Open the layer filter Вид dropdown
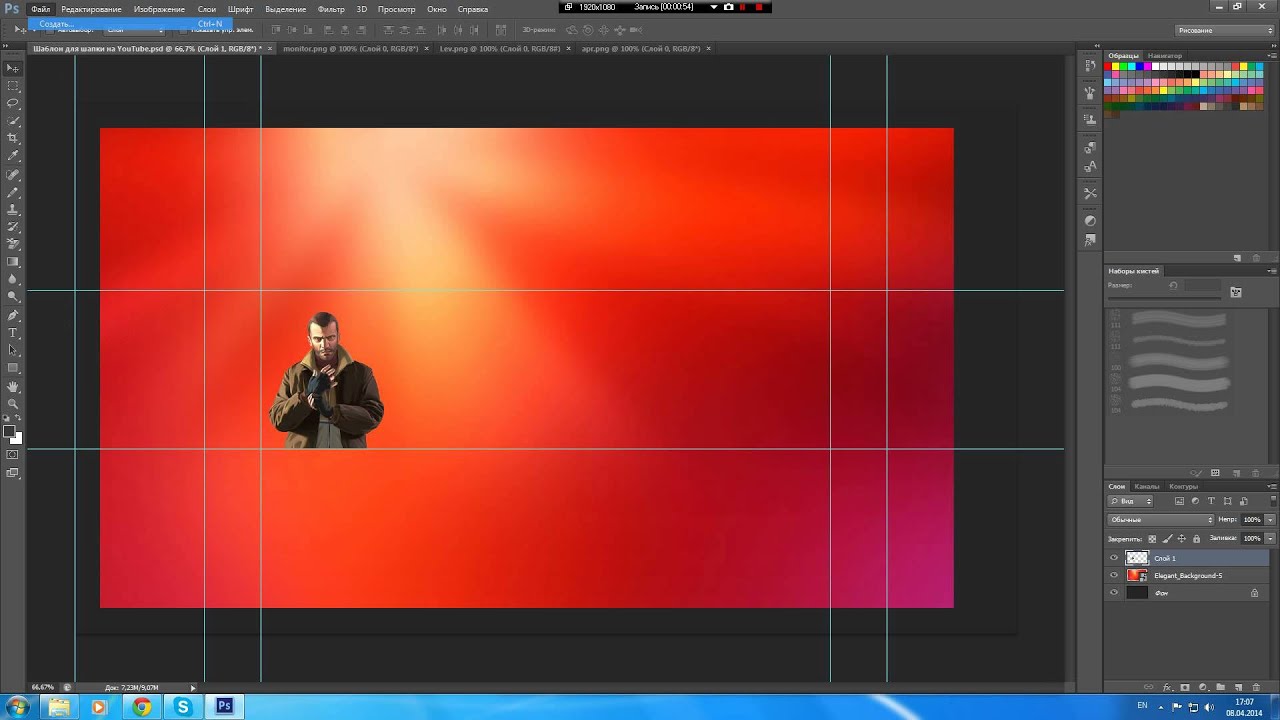Image resolution: width=1280 pixels, height=720 pixels. (1131, 501)
